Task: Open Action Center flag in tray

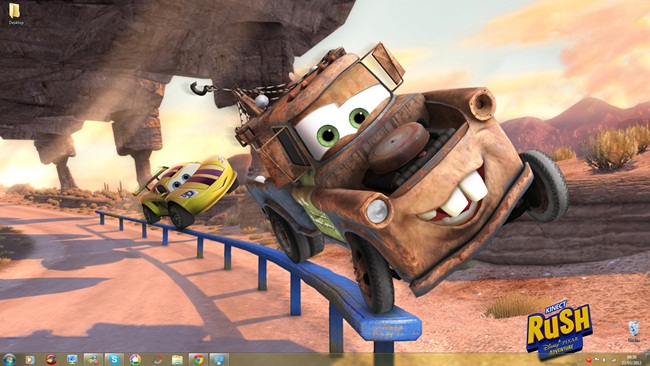Action: [x=597, y=359]
